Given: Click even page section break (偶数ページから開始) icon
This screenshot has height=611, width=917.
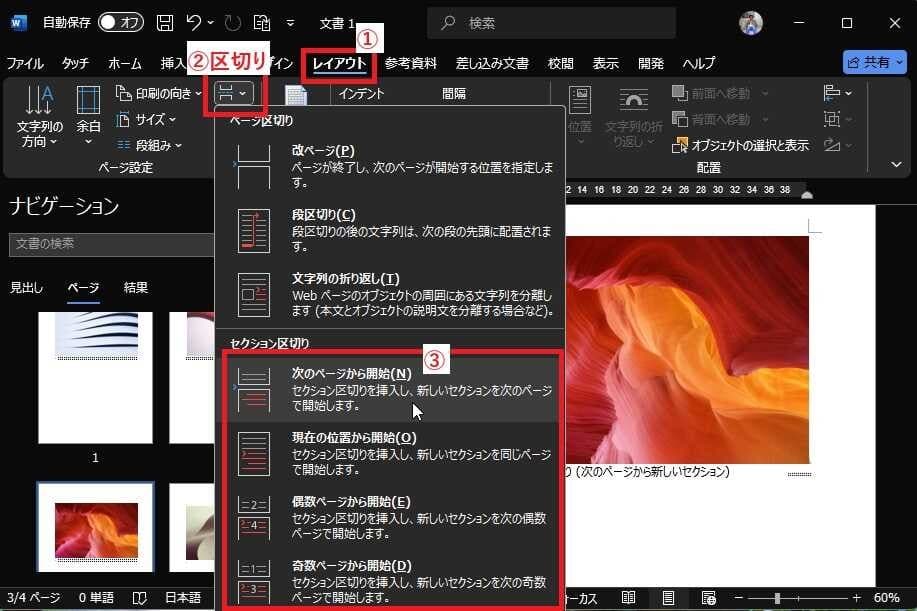Looking at the screenshot, I should [252, 517].
